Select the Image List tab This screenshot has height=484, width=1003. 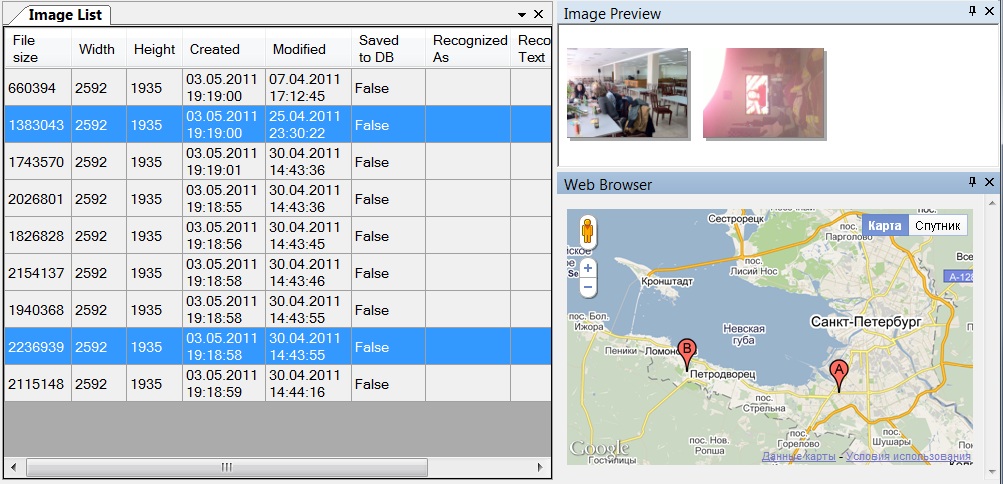[x=62, y=15]
